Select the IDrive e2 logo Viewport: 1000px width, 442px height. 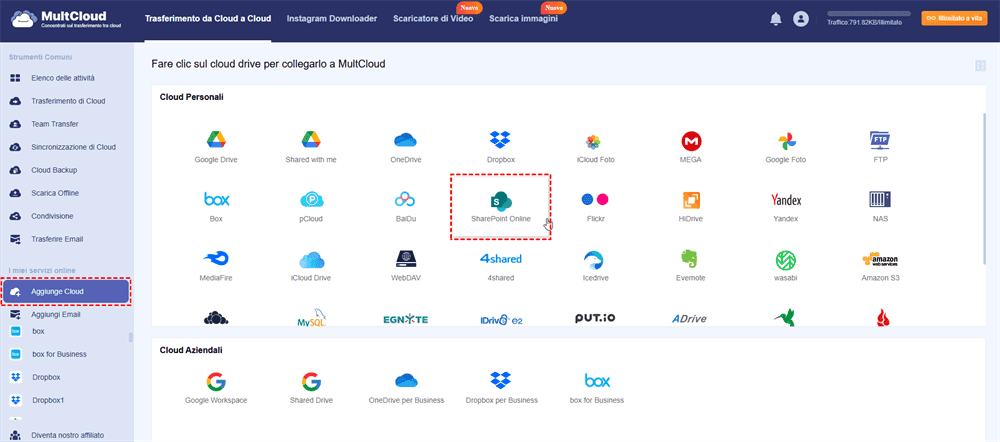[502, 319]
